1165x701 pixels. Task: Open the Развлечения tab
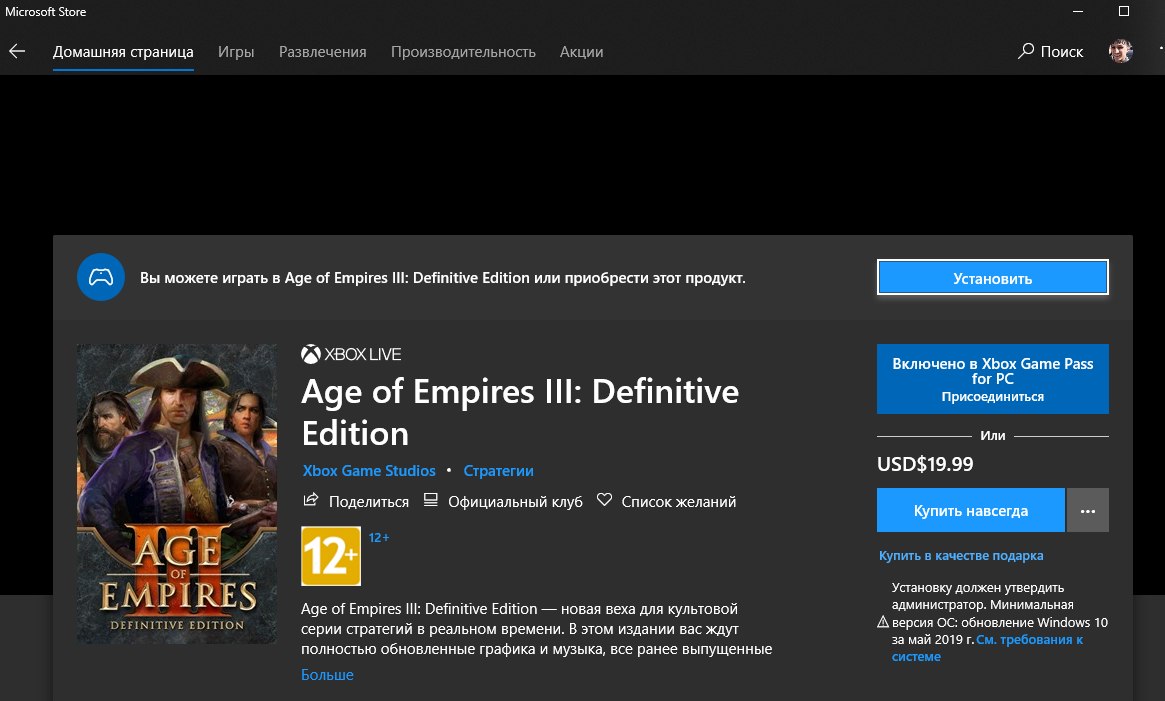(x=322, y=52)
